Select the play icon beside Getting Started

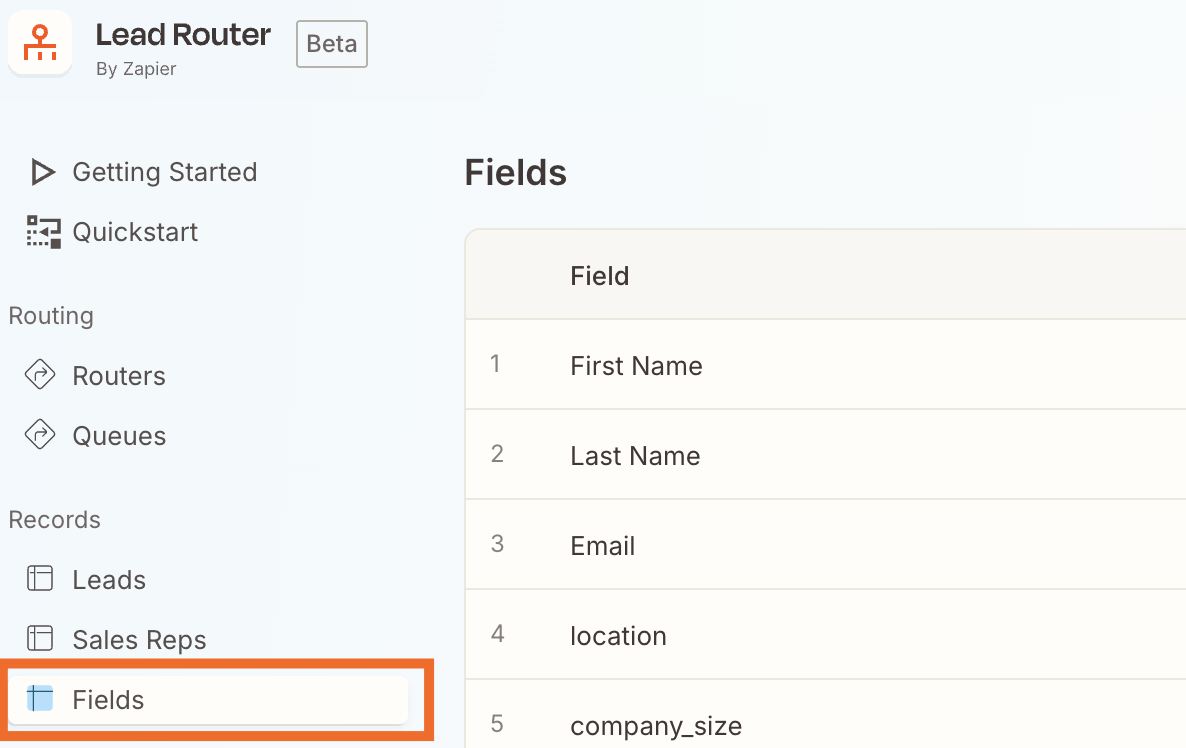(41, 171)
